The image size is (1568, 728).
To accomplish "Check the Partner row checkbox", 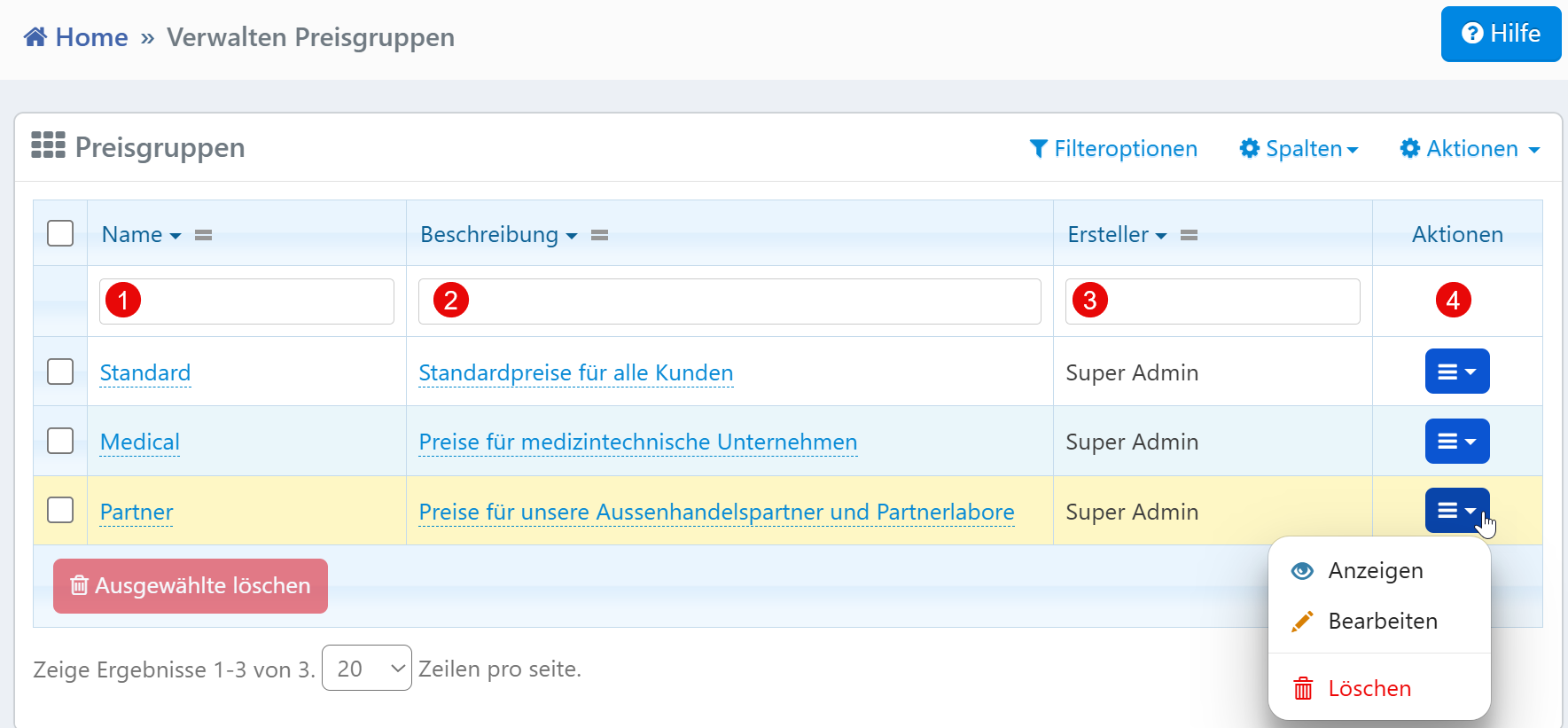I will point(60,510).
